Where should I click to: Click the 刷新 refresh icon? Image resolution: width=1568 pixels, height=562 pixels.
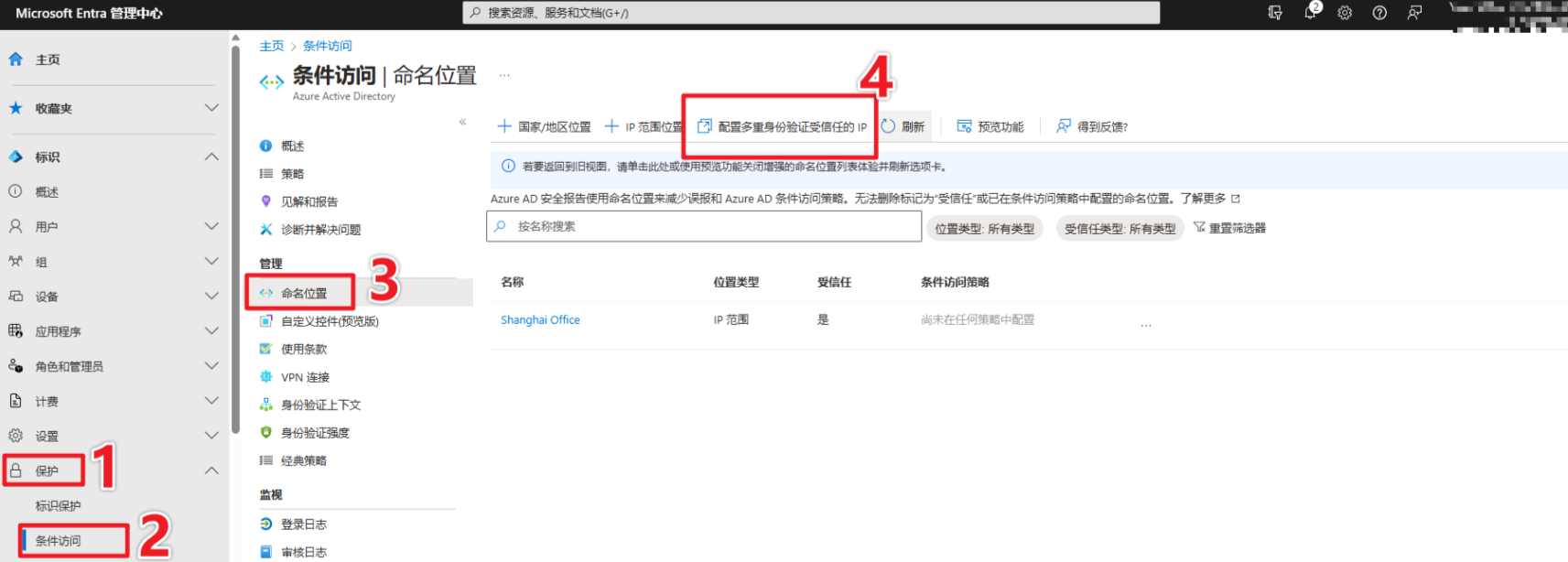click(888, 126)
